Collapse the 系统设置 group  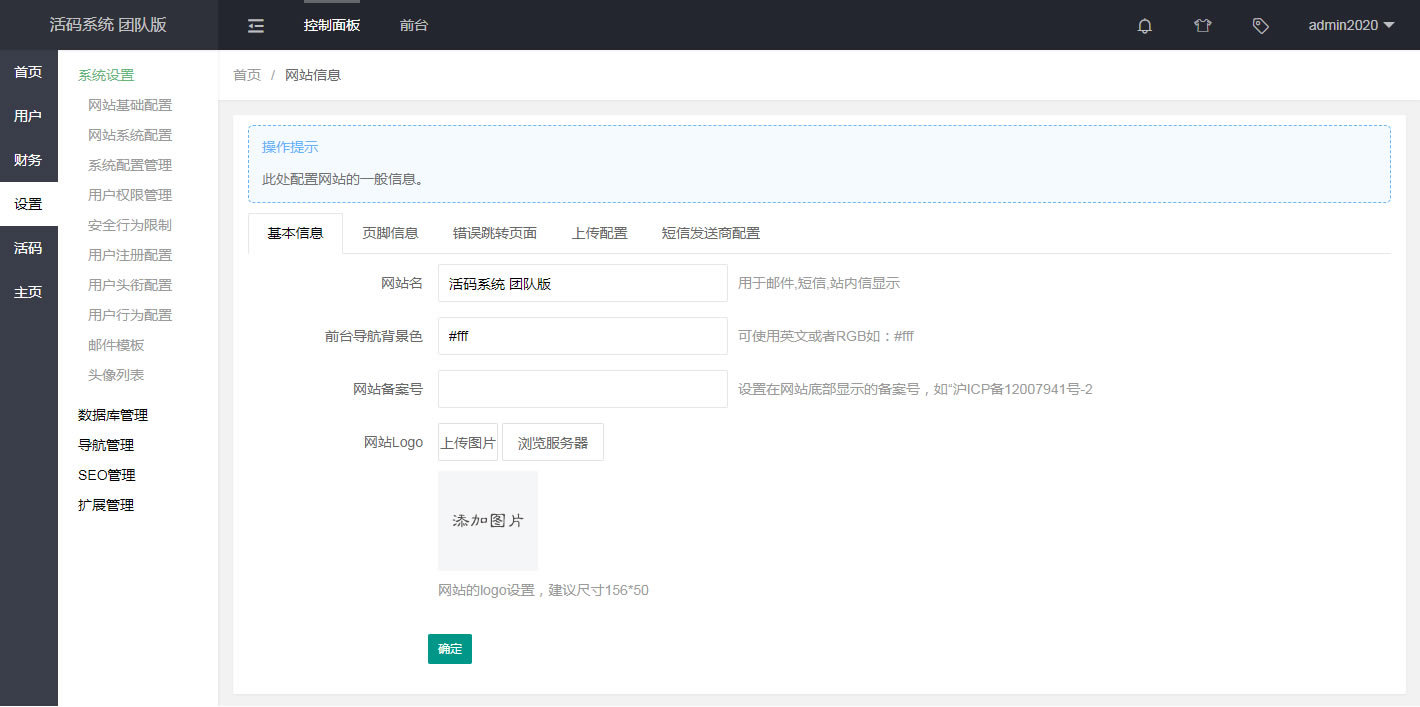(x=106, y=75)
